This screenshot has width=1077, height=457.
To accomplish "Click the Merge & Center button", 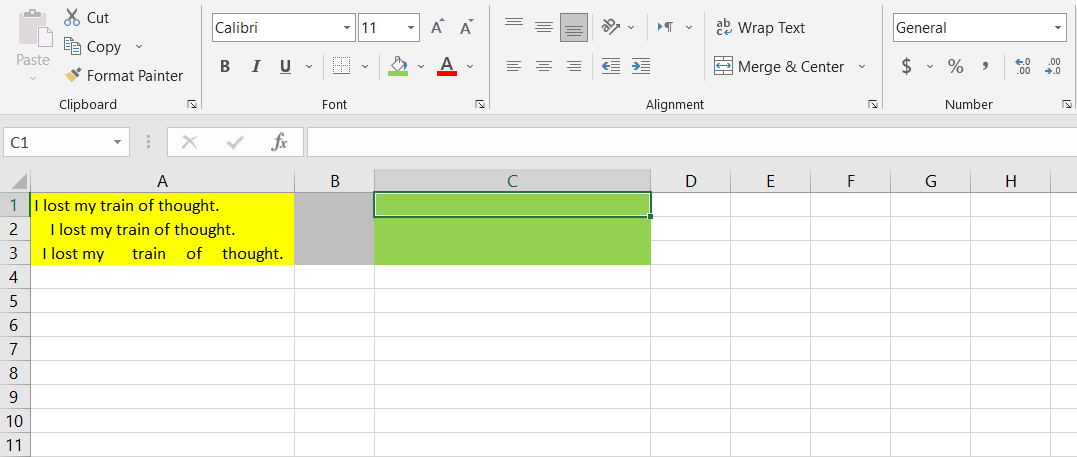I will point(779,67).
